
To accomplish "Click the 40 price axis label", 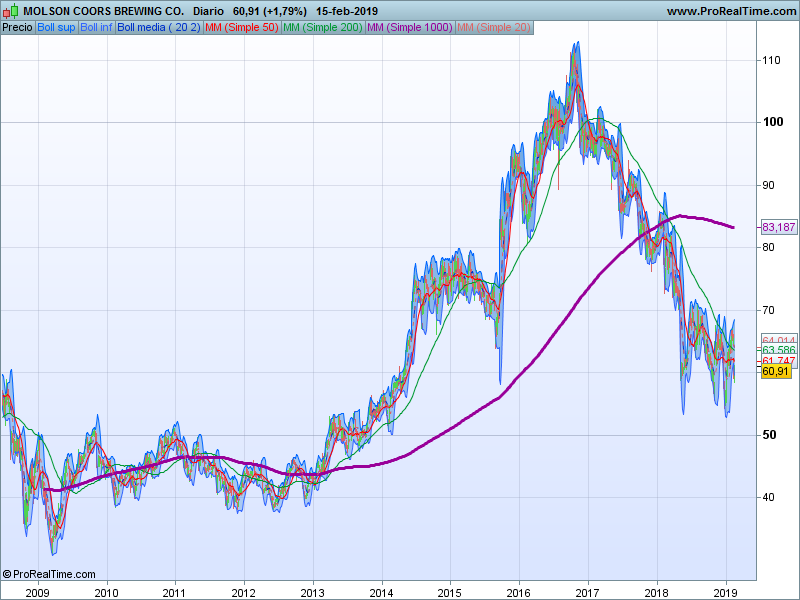I will tap(768, 497).
